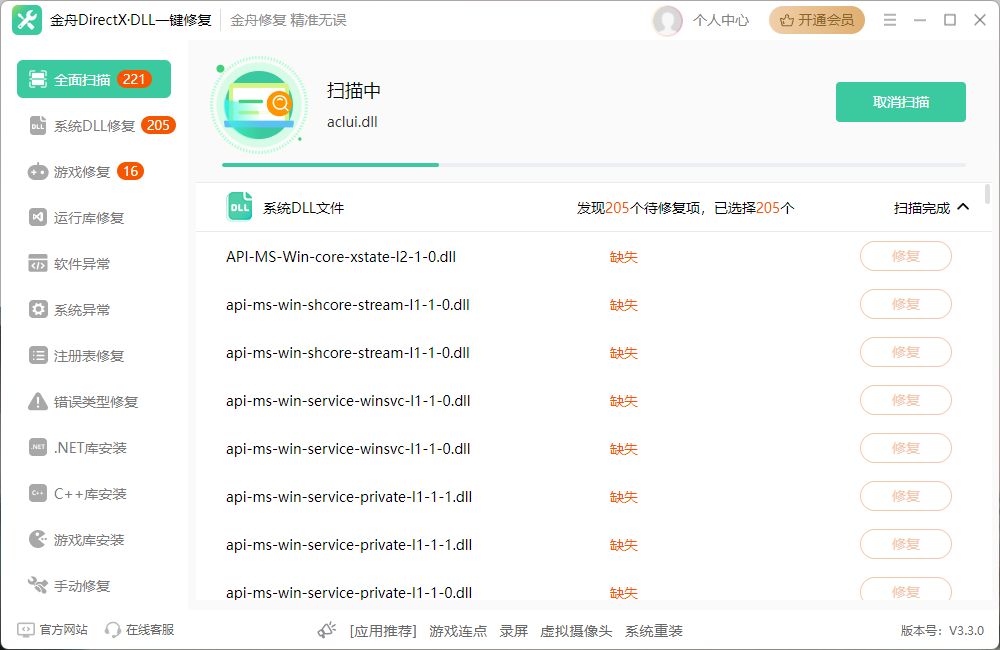Click the manual repair tools icon
The height and width of the screenshot is (650, 1000).
pos(38,585)
